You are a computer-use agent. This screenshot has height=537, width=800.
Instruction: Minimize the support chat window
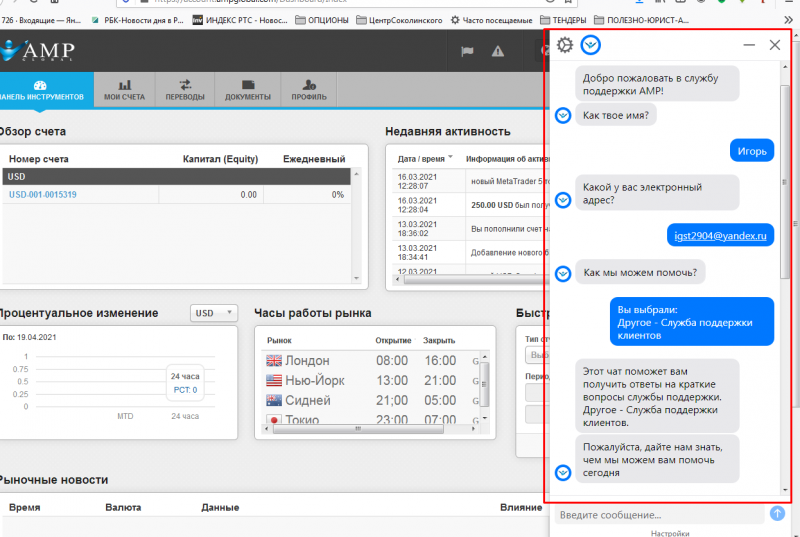[748, 45]
